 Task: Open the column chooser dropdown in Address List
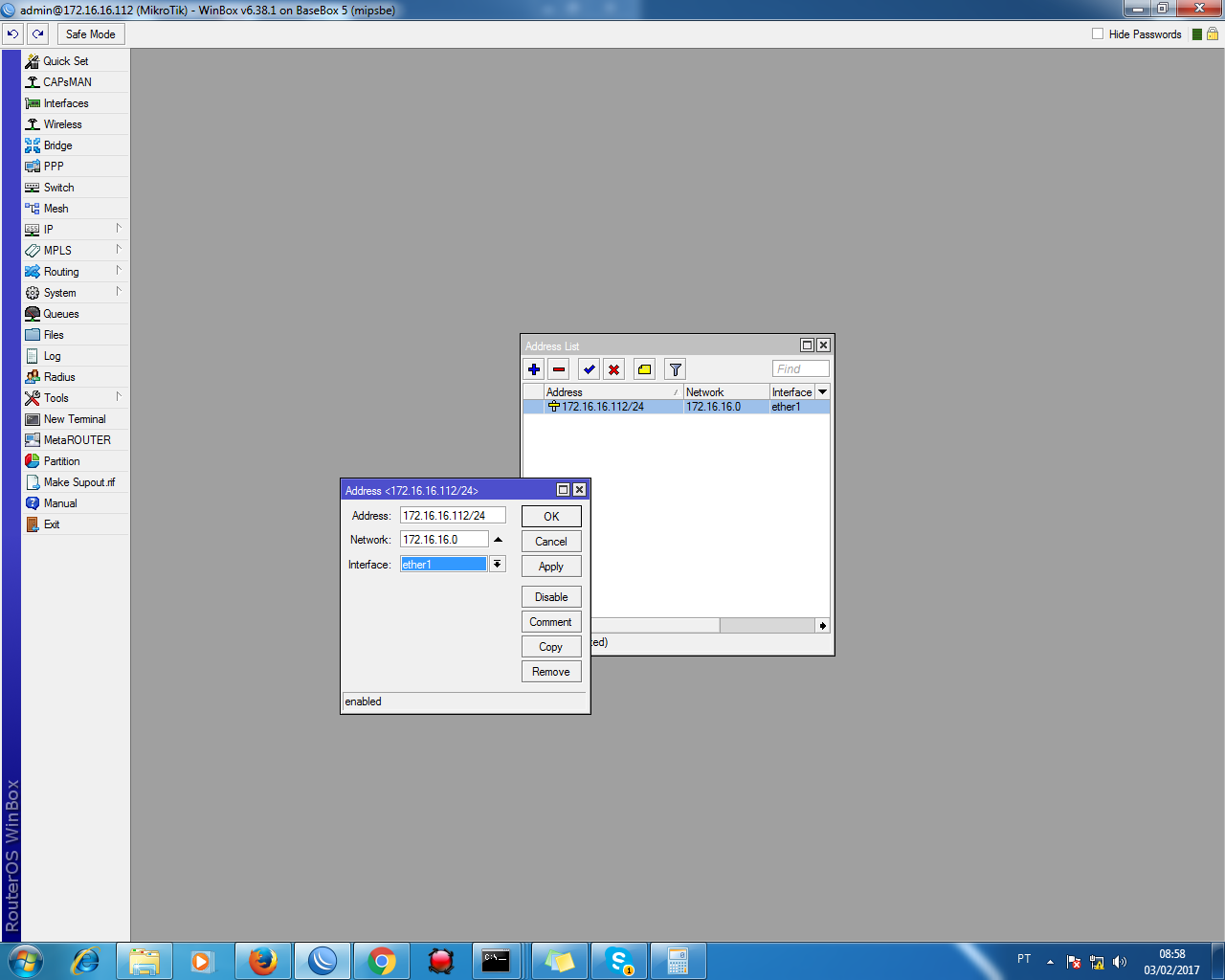coord(822,392)
